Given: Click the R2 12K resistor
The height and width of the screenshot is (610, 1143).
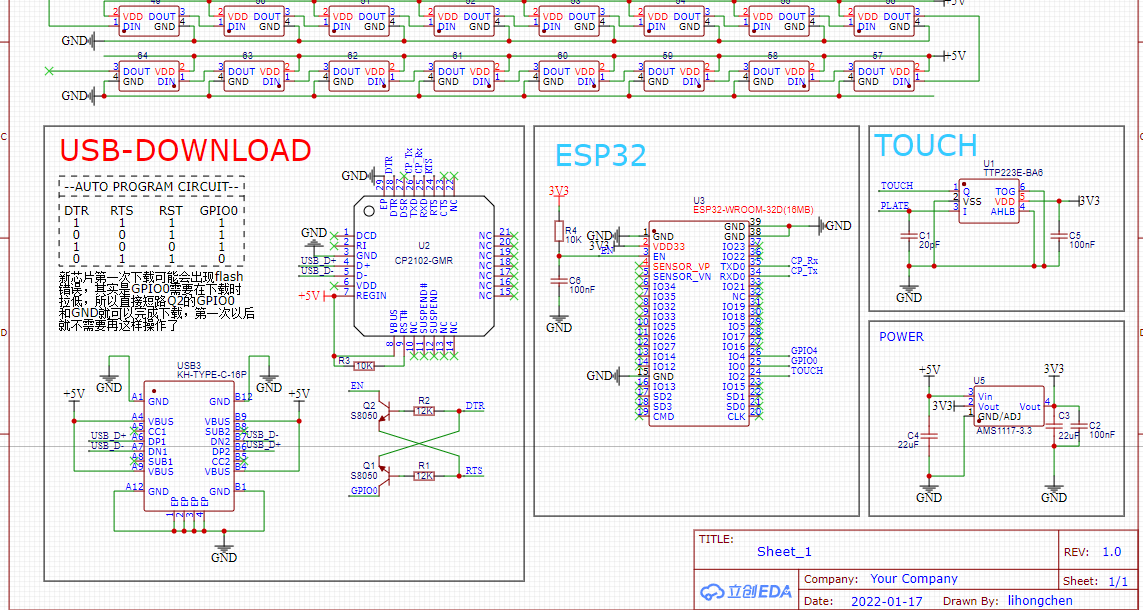Looking at the screenshot, I should [x=424, y=411].
